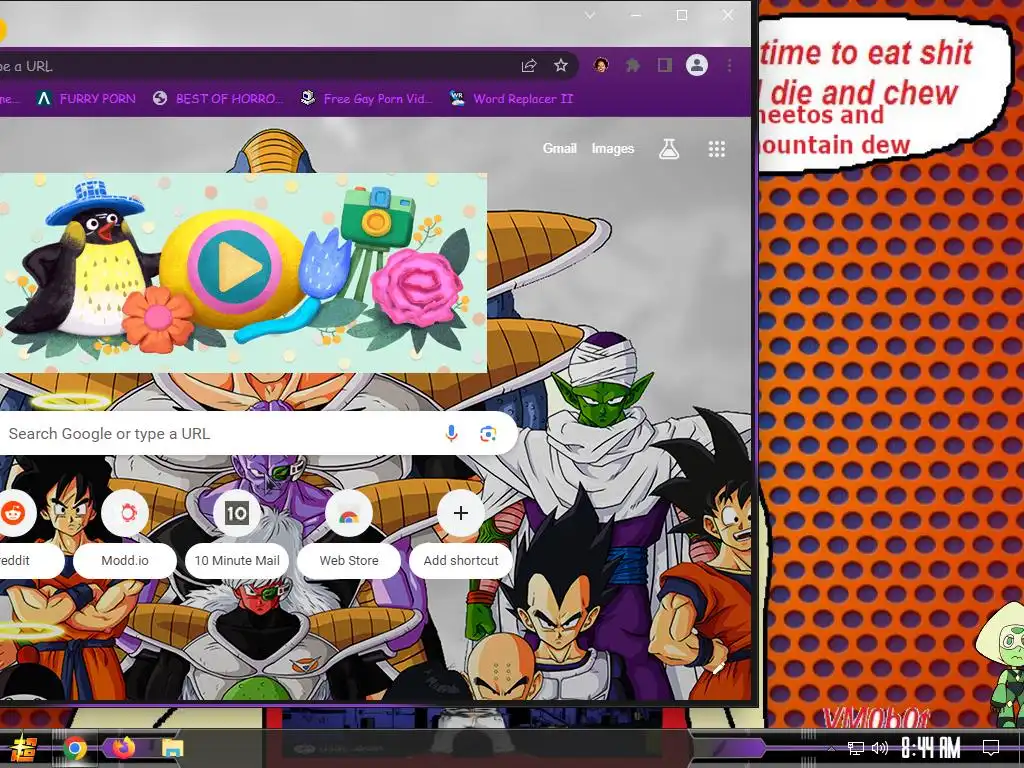Open Chrome's three-dot menu
Image resolution: width=1024 pixels, height=768 pixels.
(x=729, y=65)
